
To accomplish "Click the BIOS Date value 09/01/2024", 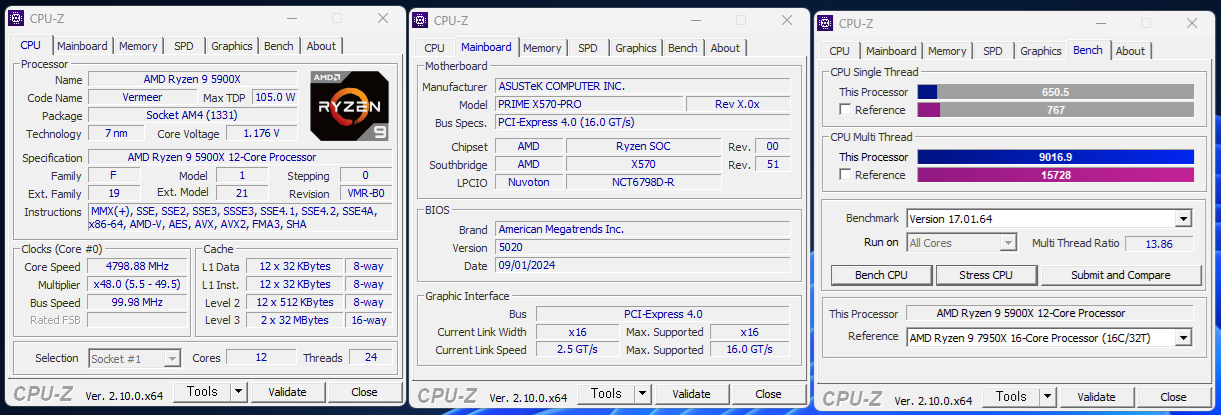I will tap(642, 265).
